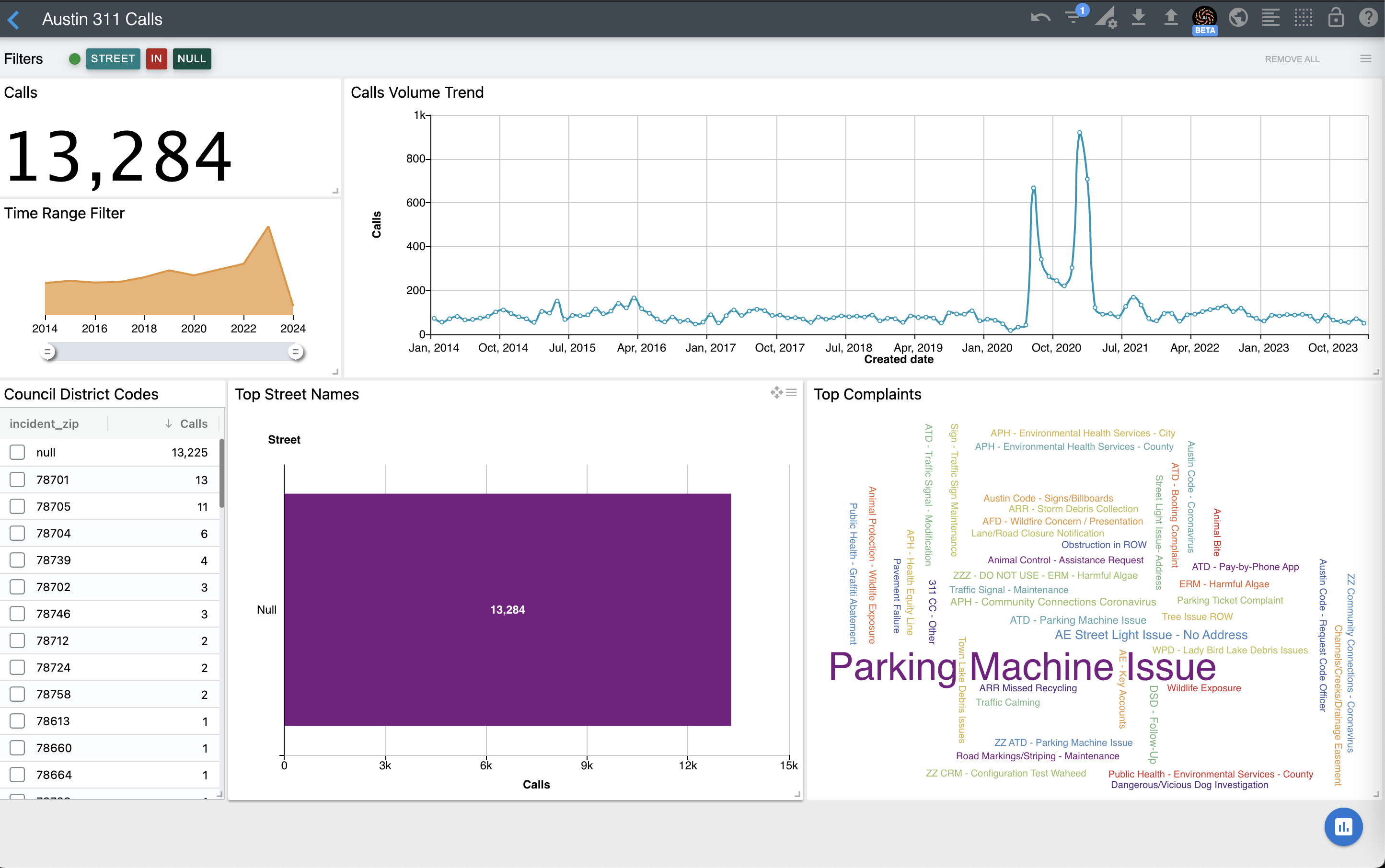Open the Top Street Names widget hamburger menu
Viewport: 1385px width, 868px height.
[791, 393]
